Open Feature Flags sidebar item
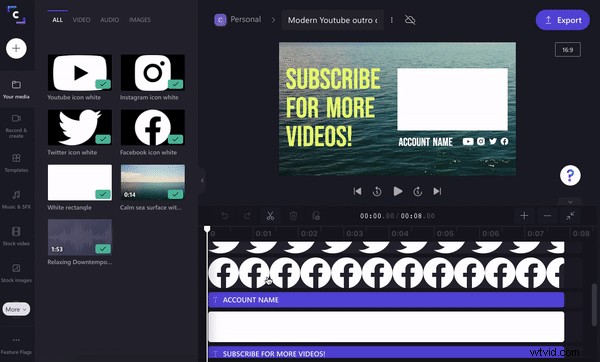 pyautogui.click(x=16, y=346)
